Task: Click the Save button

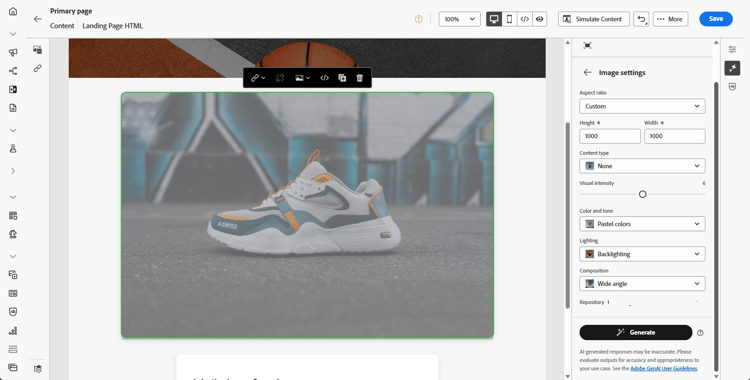Action: (716, 19)
